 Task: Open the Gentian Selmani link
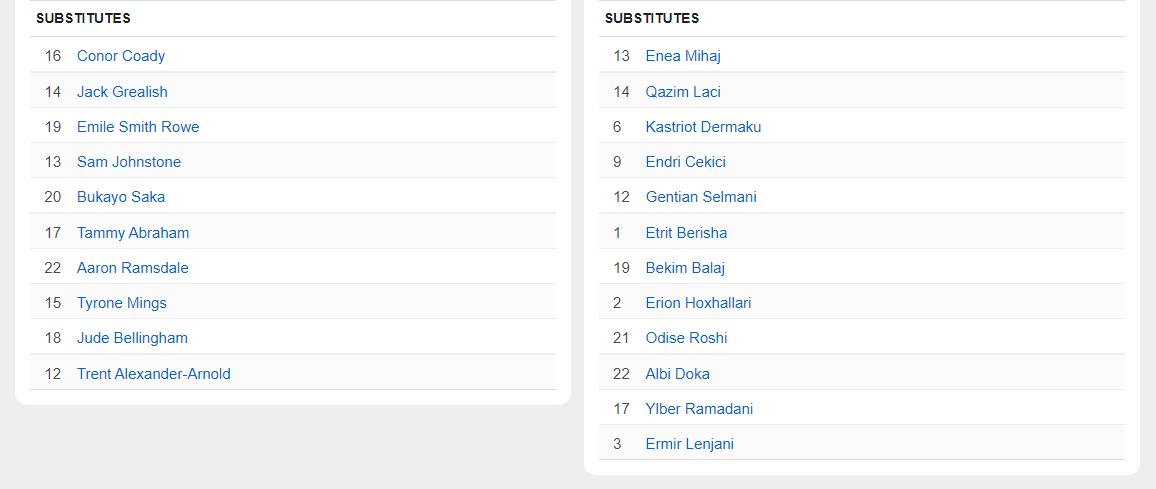tap(701, 197)
